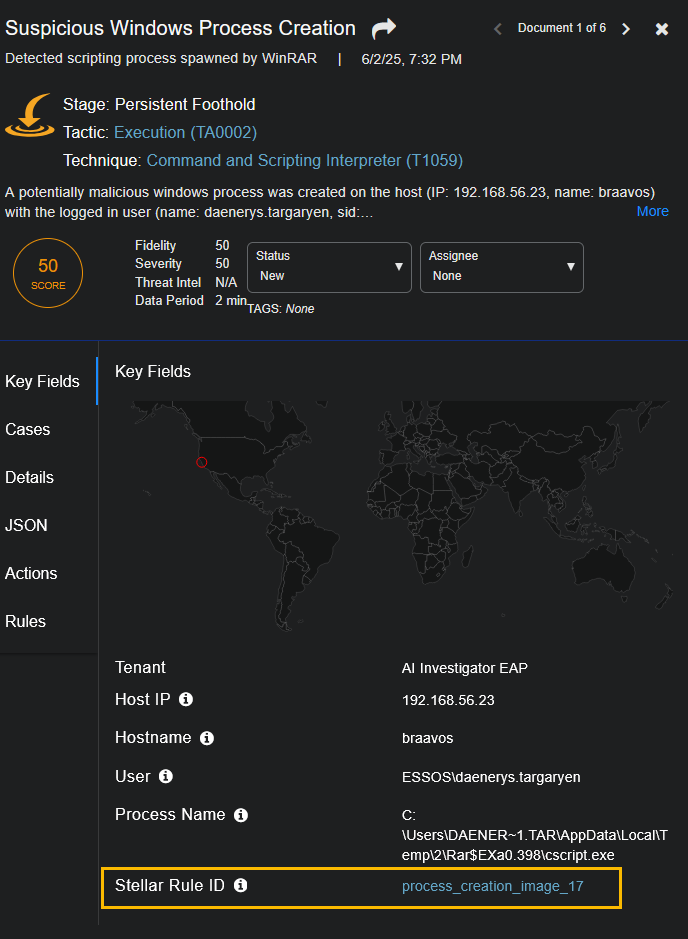Open the process_creation_image_17 rule link
This screenshot has width=688, height=939.
click(492, 886)
